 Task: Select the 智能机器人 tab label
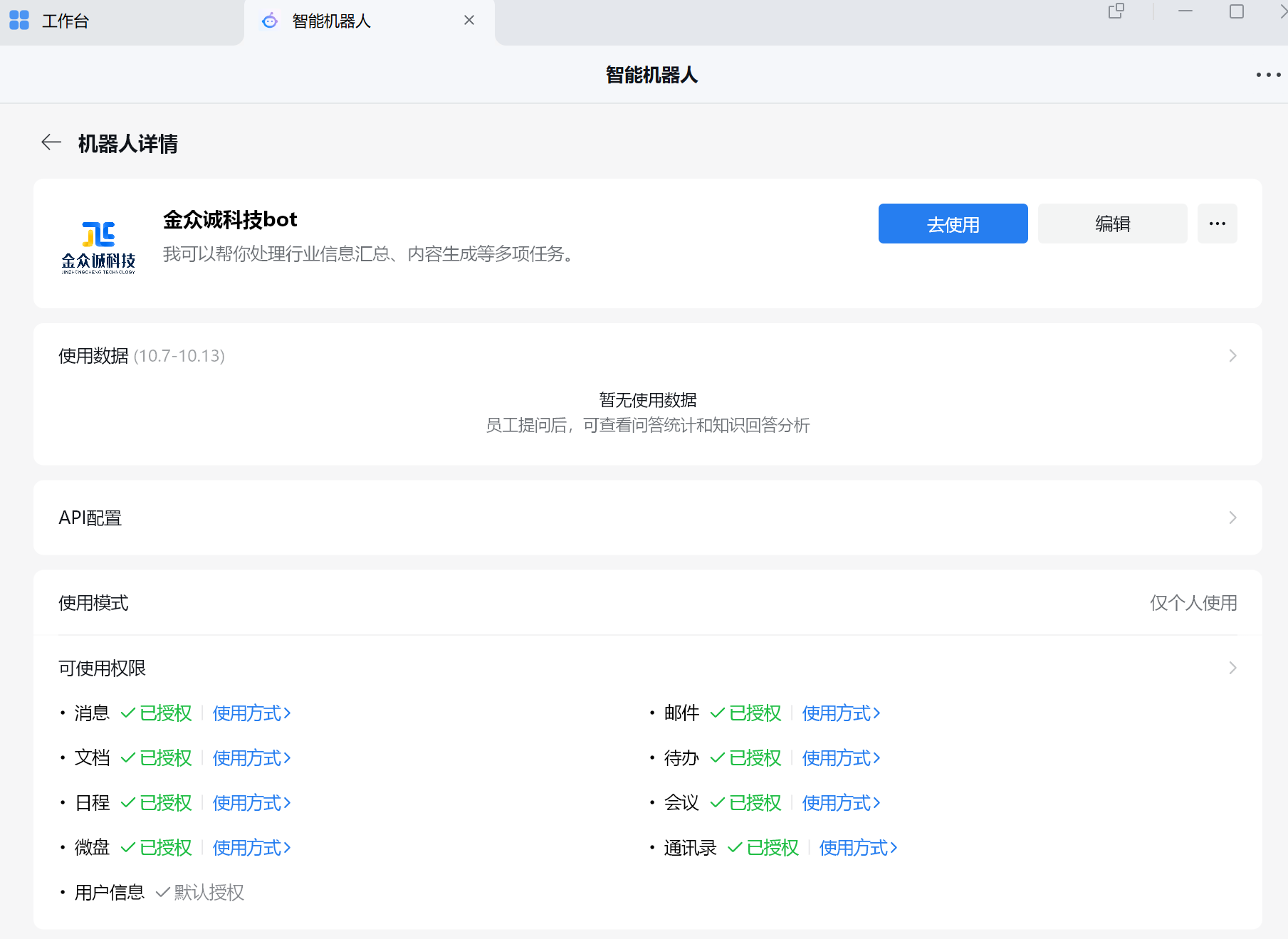(x=332, y=21)
